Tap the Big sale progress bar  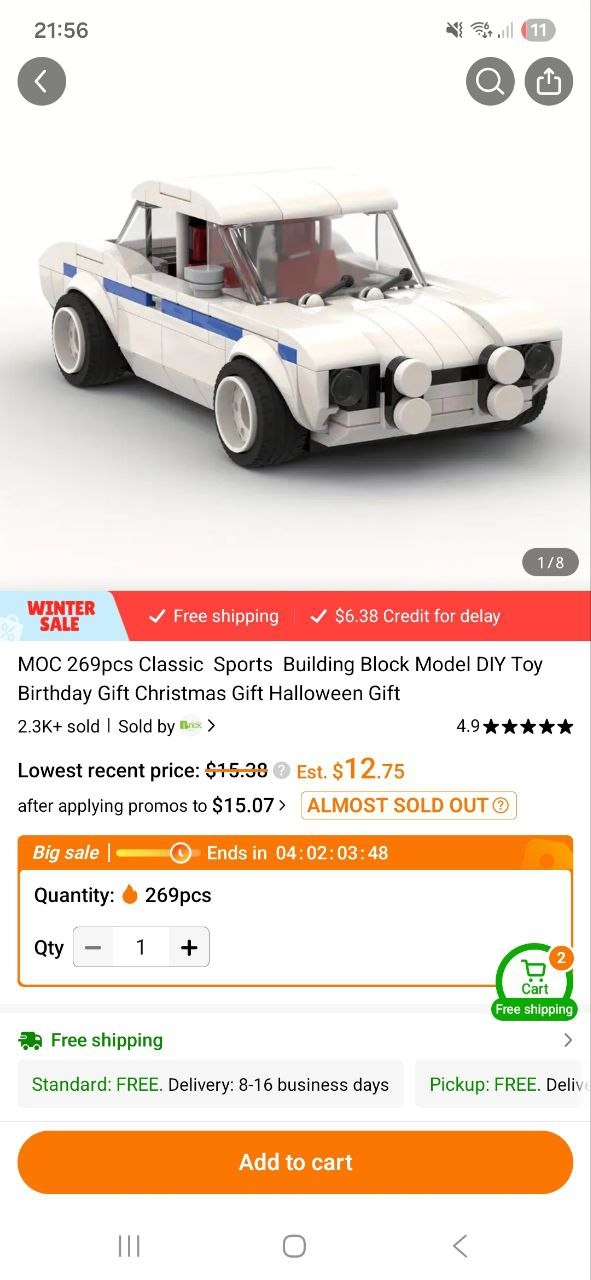coord(157,853)
